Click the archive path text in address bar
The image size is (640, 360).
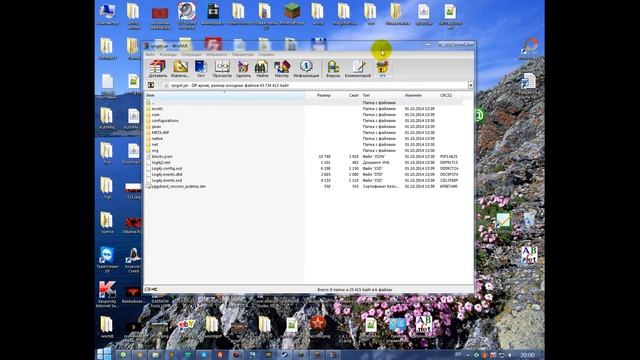(230, 86)
